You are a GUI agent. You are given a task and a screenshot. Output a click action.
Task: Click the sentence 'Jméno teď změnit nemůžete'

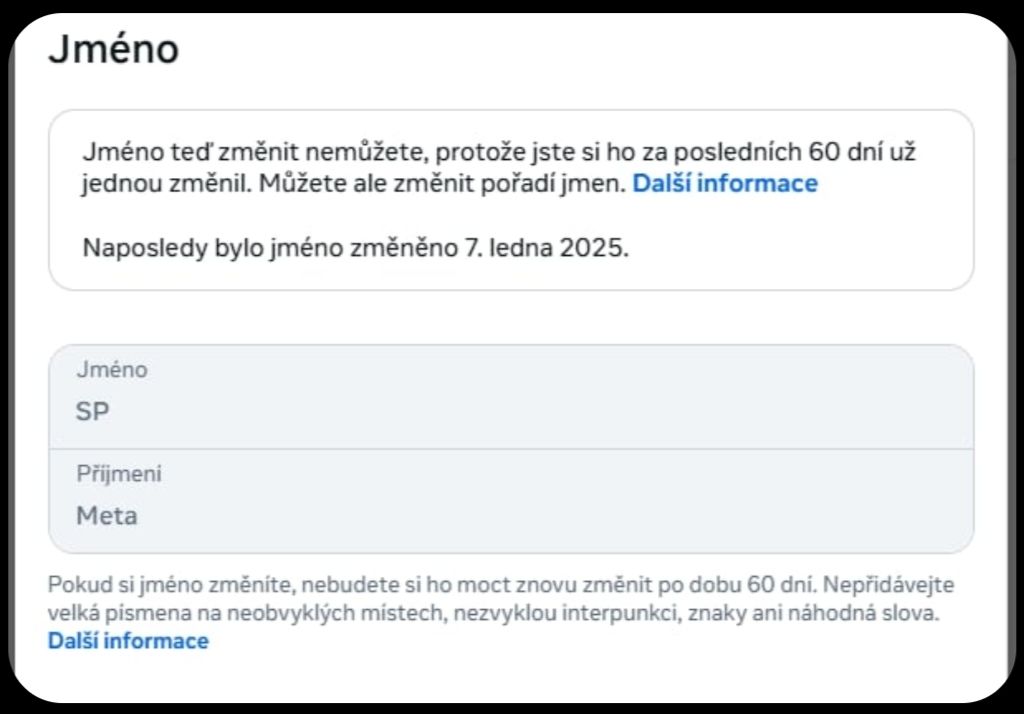click(255, 152)
